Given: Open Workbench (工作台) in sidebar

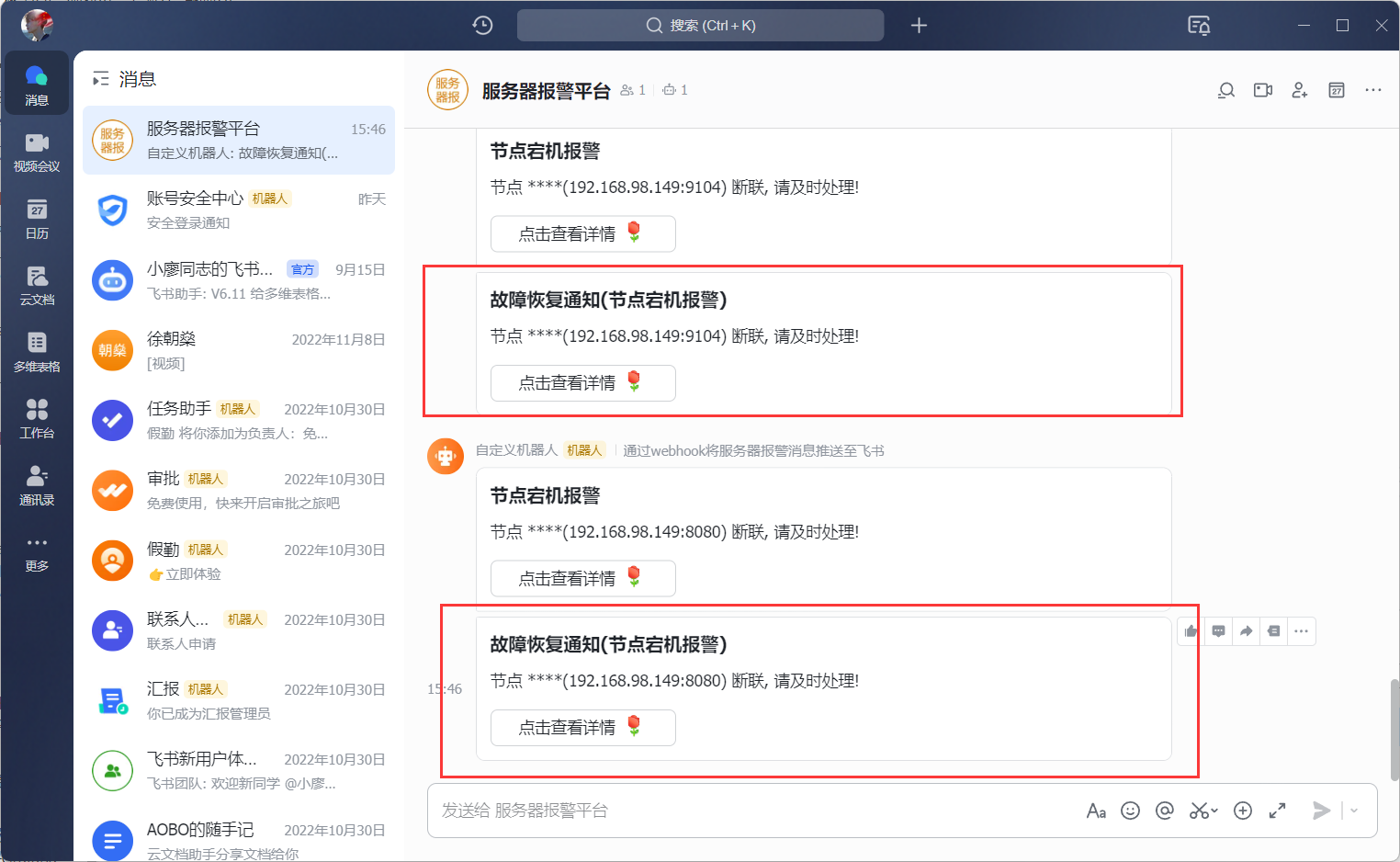Looking at the screenshot, I should (x=37, y=418).
